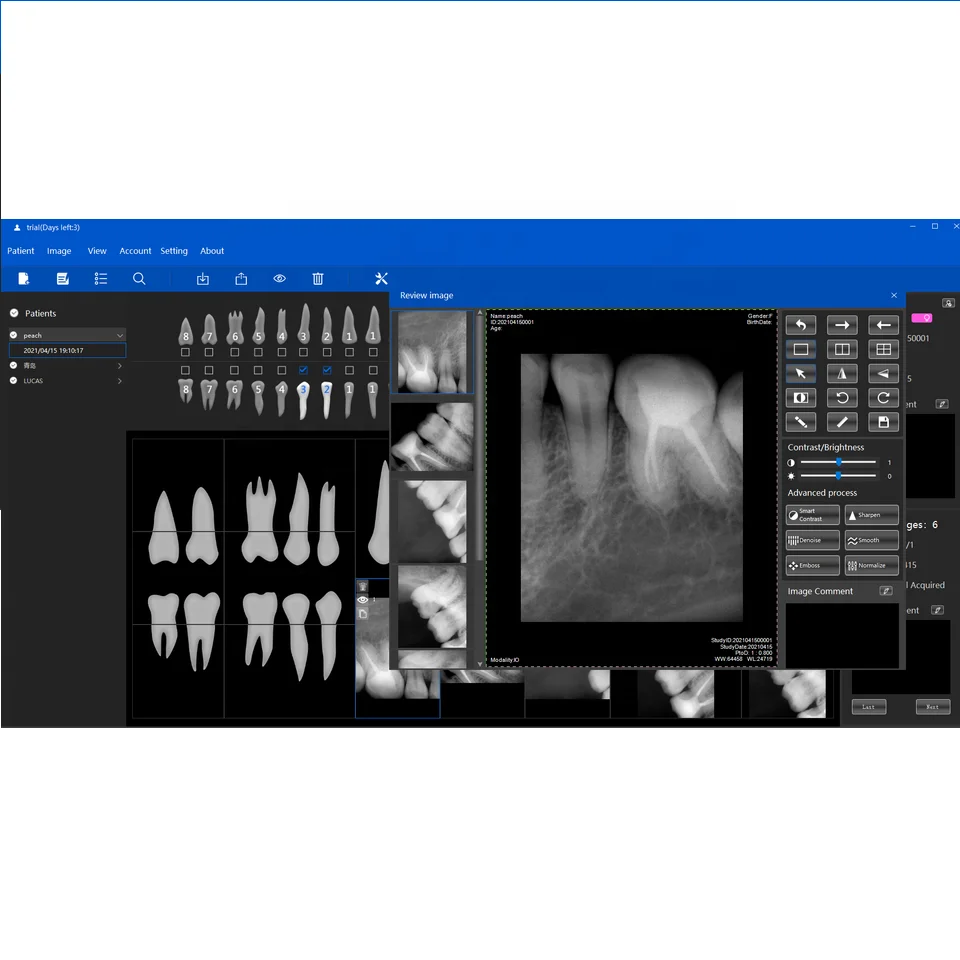The width and height of the screenshot is (960, 960).
Task: Select the pointer cursor tool
Action: (x=800, y=373)
